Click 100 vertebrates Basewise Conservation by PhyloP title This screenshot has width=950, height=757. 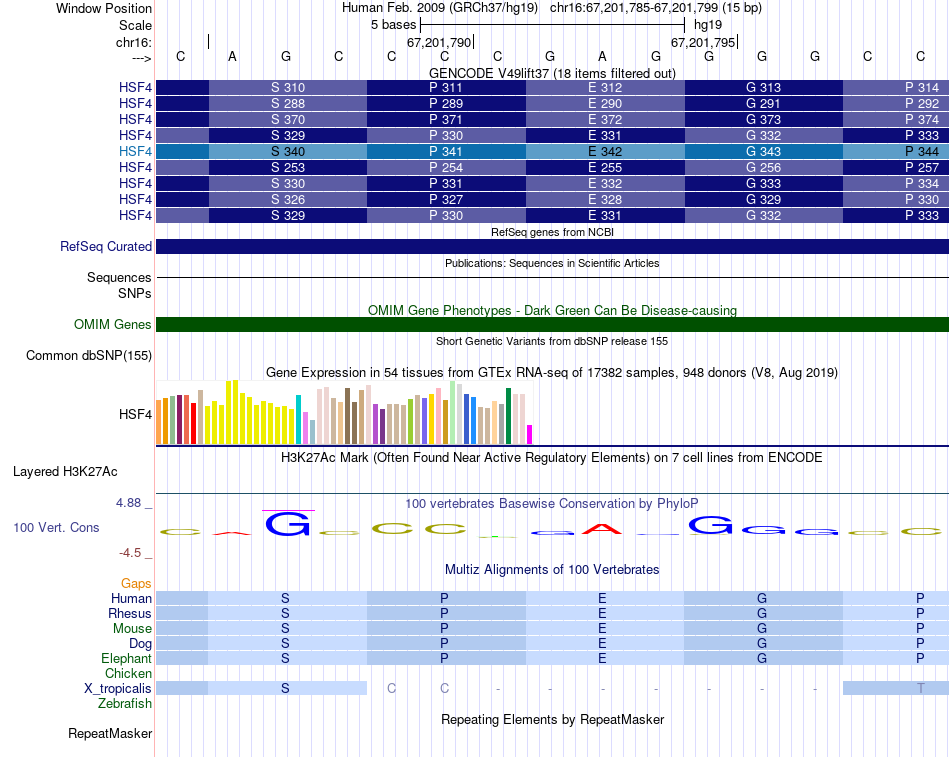(x=551, y=504)
